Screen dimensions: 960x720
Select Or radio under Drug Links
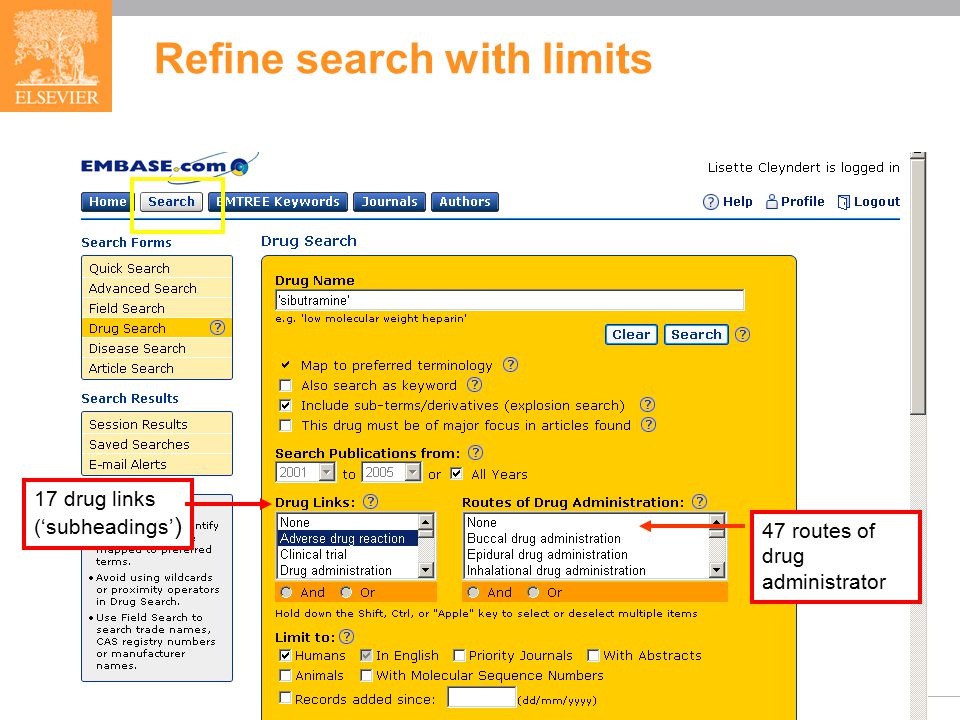(x=347, y=593)
